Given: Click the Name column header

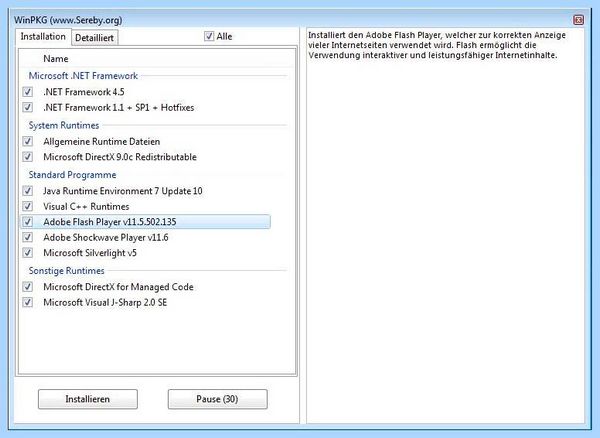Looking at the screenshot, I should (x=56, y=59).
